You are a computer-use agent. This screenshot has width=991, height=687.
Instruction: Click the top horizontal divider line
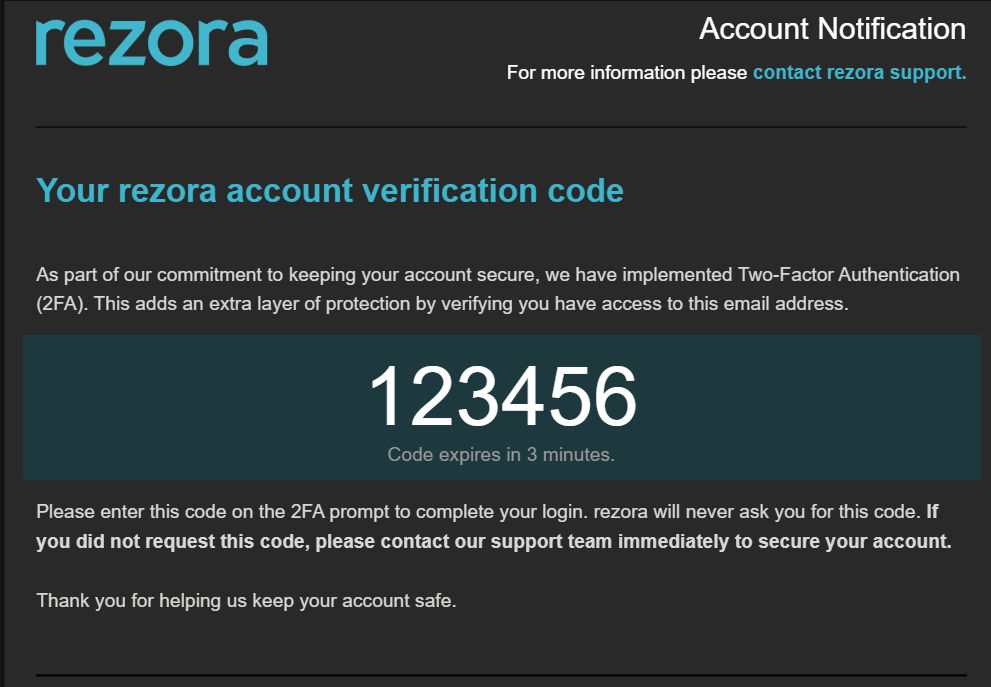pyautogui.click(x=501, y=127)
